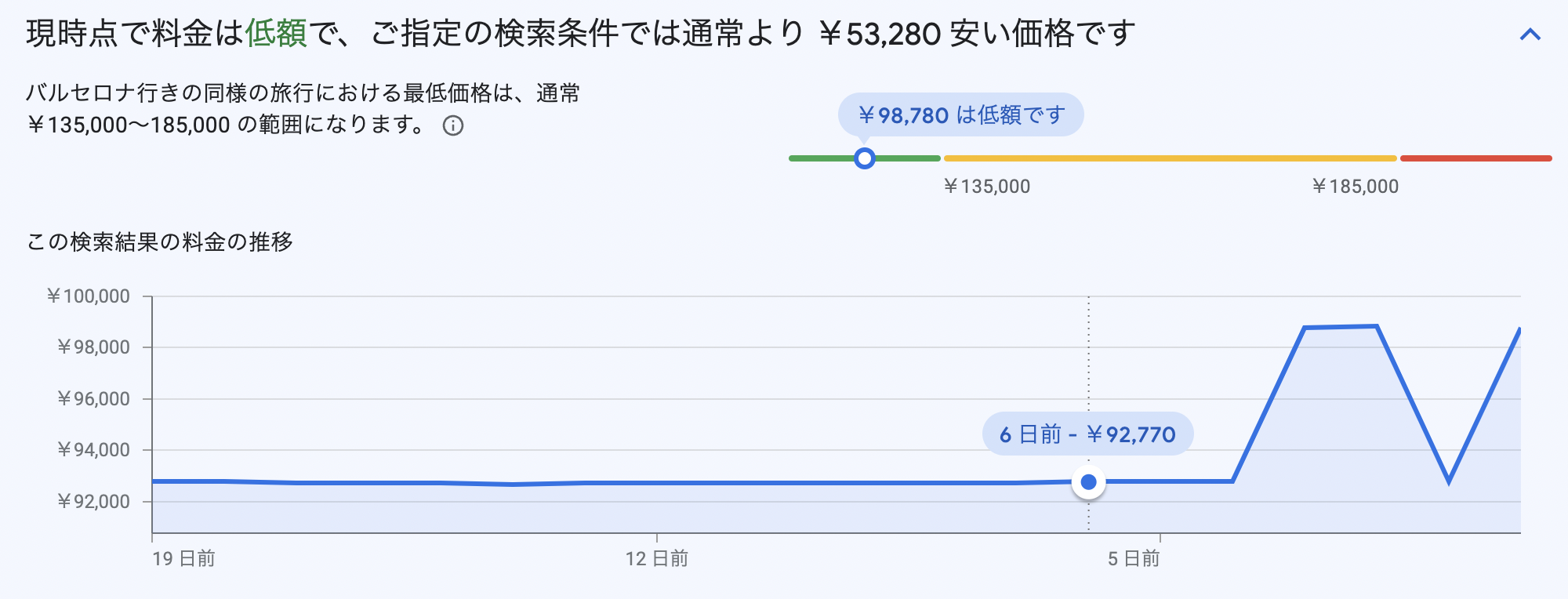Image resolution: width=1568 pixels, height=599 pixels.
Task: Click the この検索結果の料金の推移 heading
Action: coord(160,241)
